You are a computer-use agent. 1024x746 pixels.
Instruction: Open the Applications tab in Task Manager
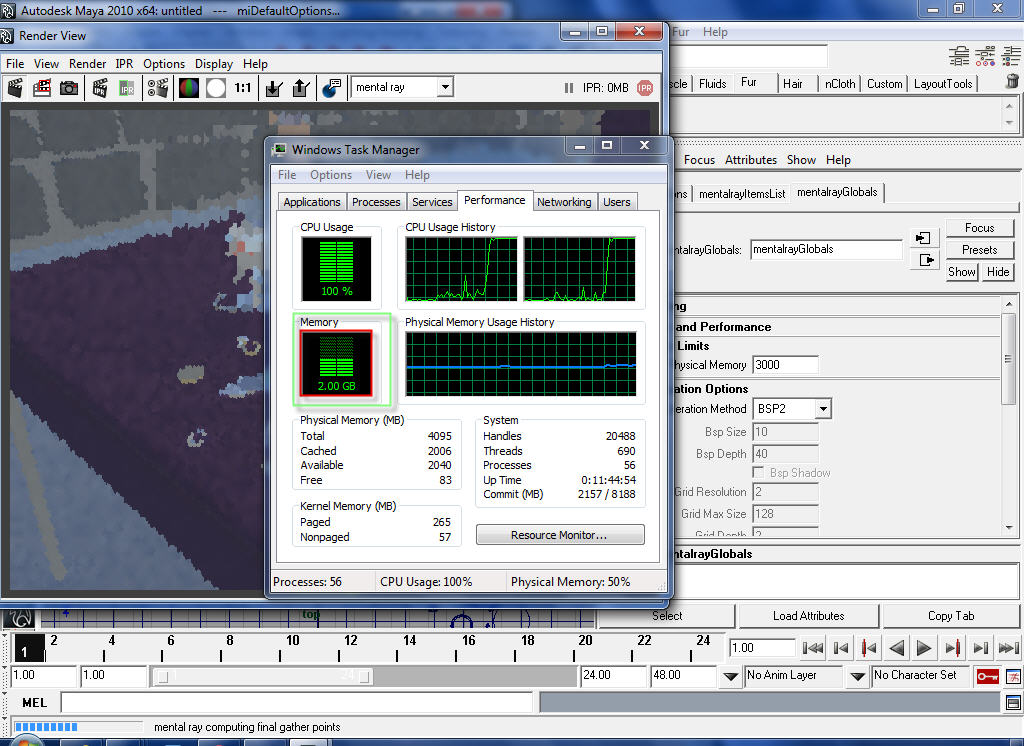[x=312, y=202]
